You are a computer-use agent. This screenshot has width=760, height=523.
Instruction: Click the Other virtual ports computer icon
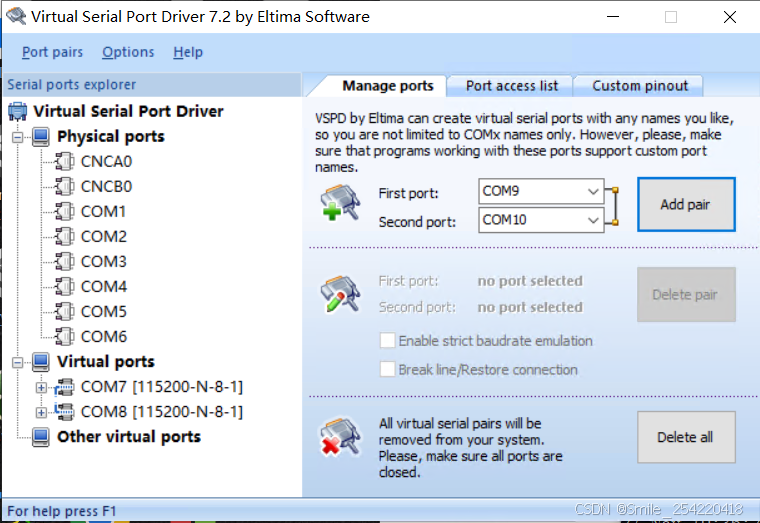pos(41,437)
